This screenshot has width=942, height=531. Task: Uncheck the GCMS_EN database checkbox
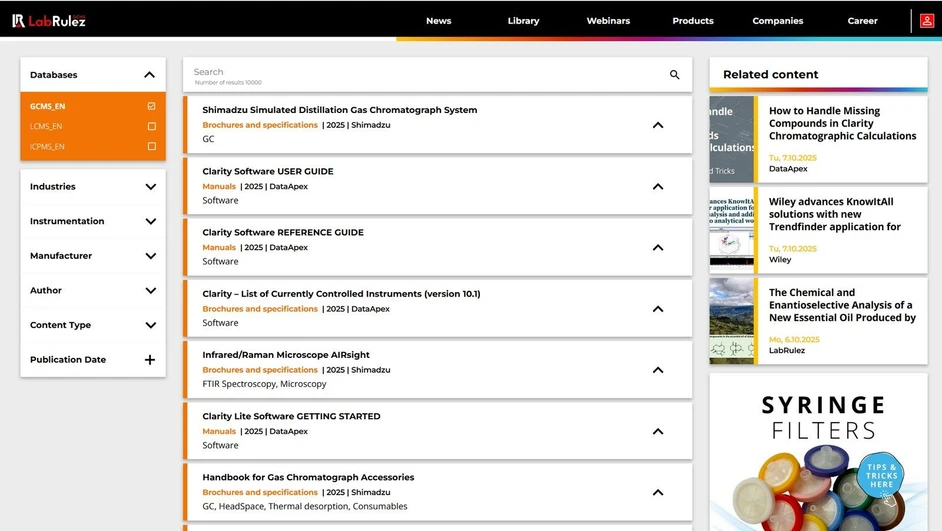tap(151, 106)
